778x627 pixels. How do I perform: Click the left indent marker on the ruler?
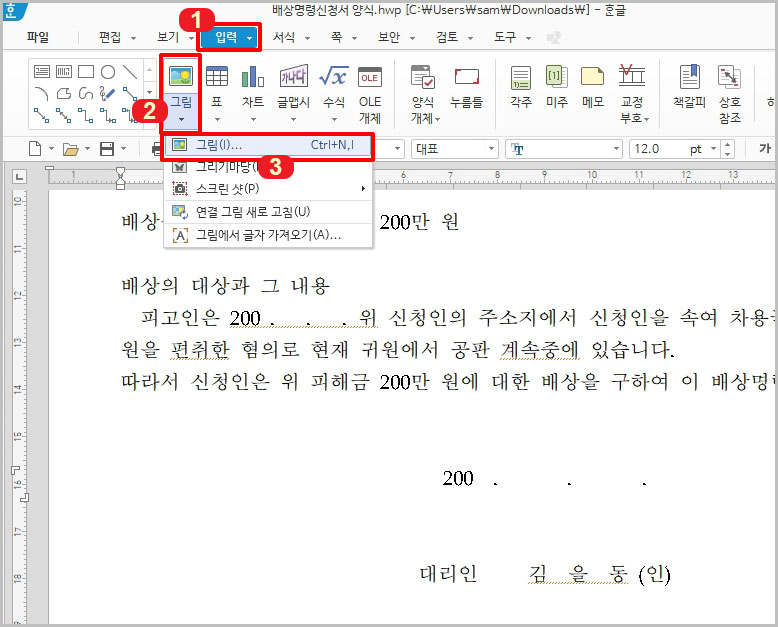pyautogui.click(x=120, y=185)
